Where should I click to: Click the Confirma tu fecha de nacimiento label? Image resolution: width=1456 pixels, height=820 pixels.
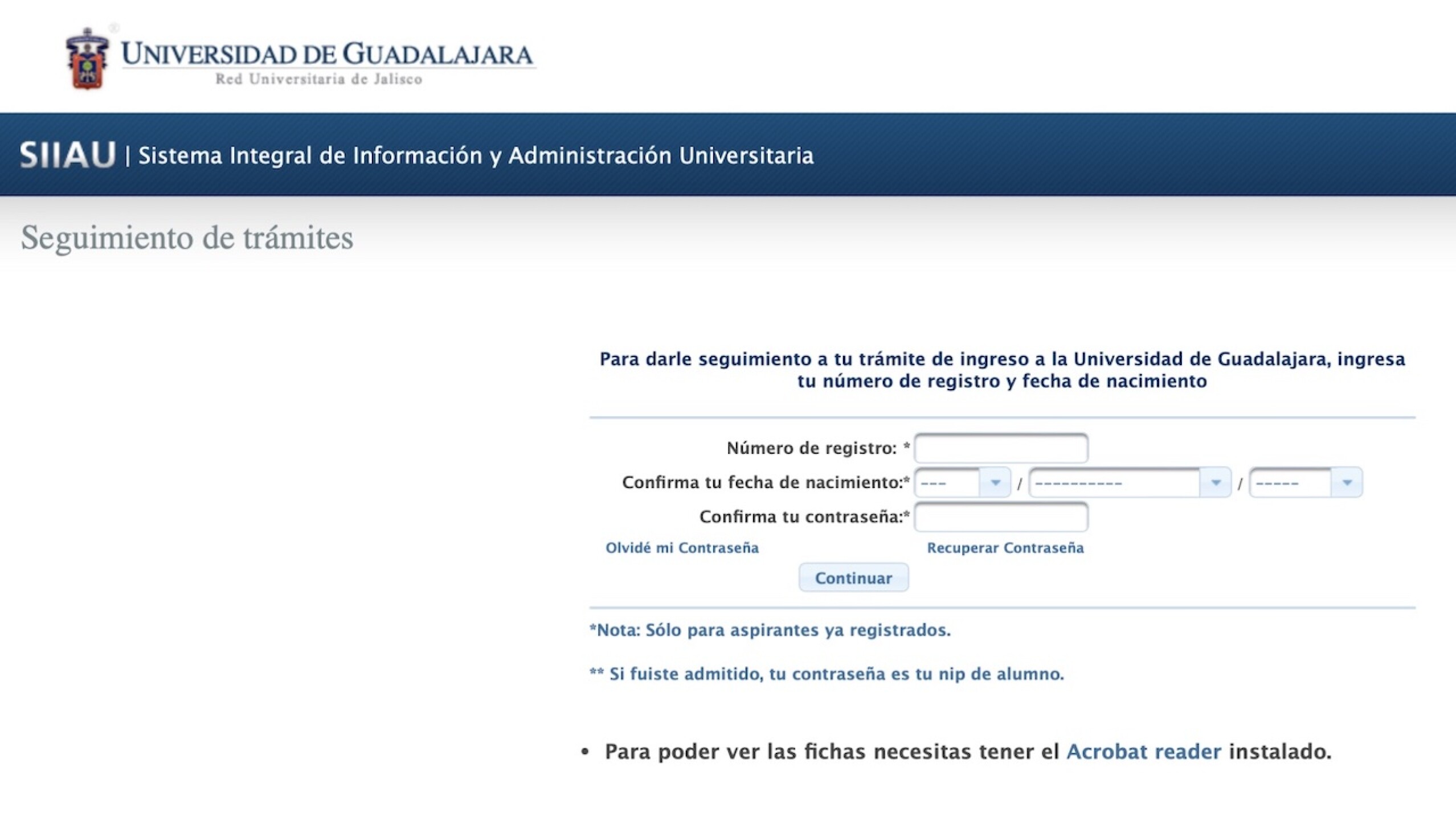point(763,483)
